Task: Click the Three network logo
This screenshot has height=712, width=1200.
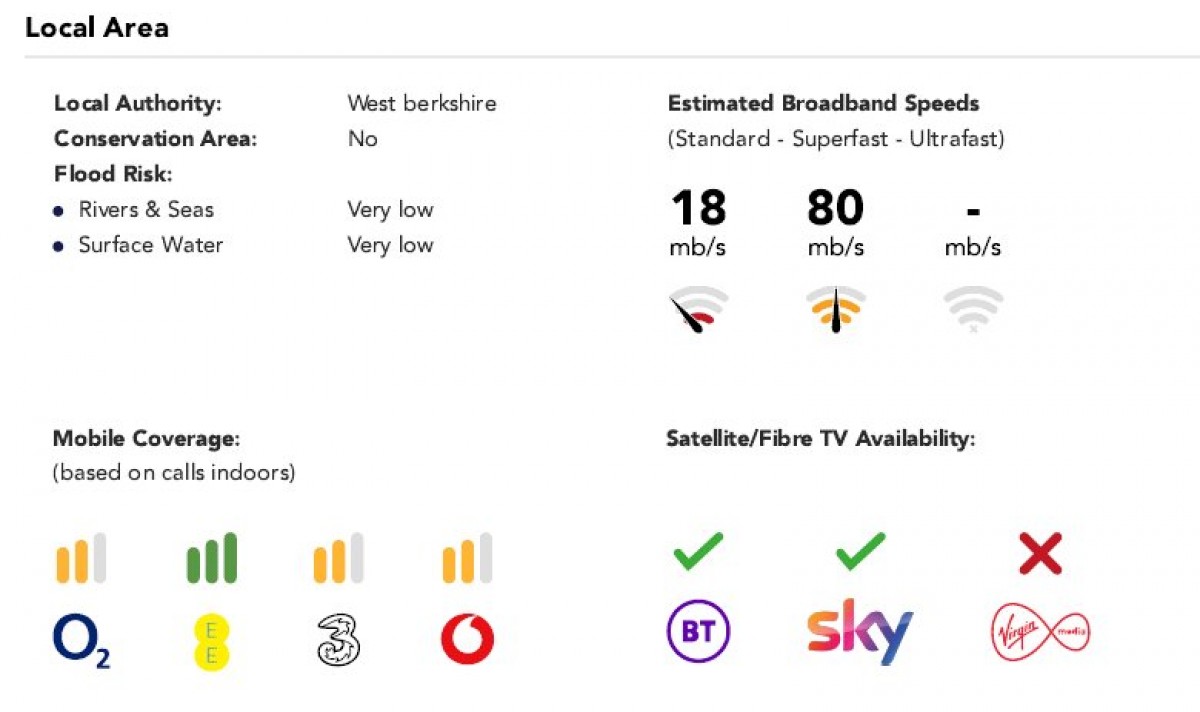Action: [x=337, y=640]
